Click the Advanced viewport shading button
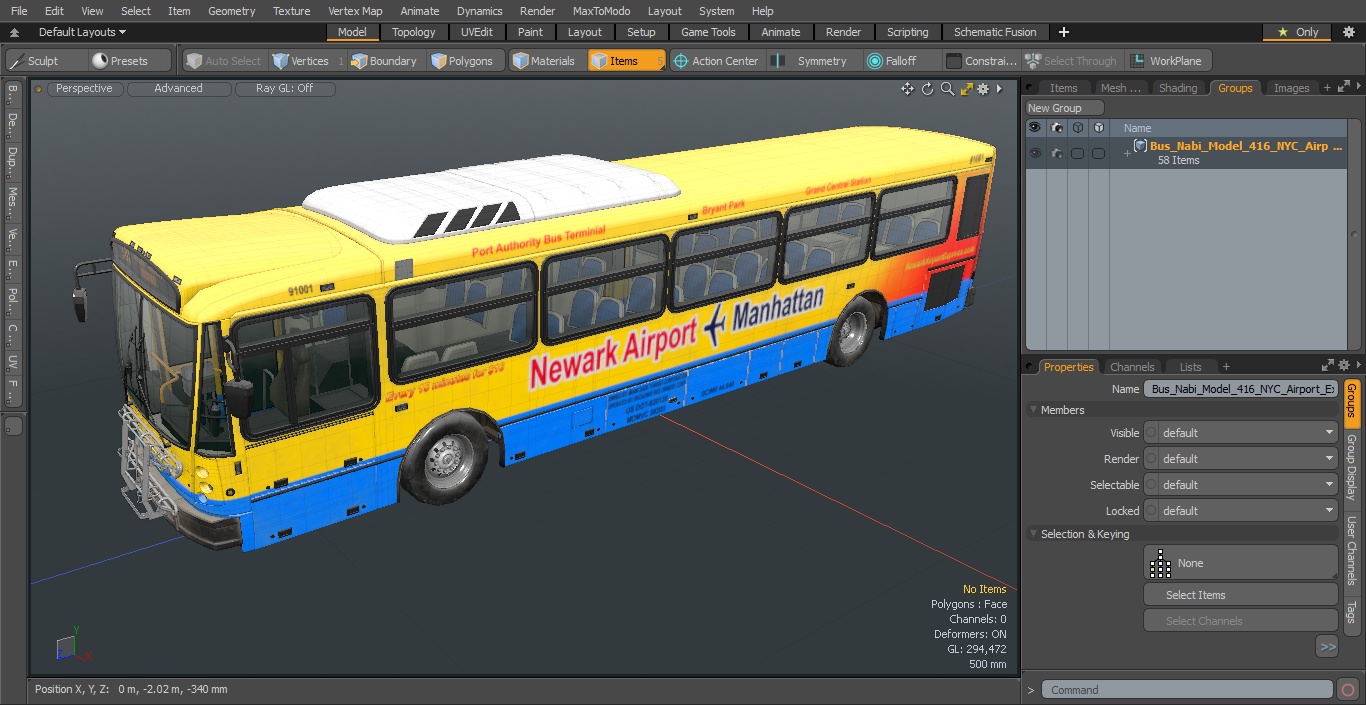The image size is (1366, 705). tap(178, 89)
